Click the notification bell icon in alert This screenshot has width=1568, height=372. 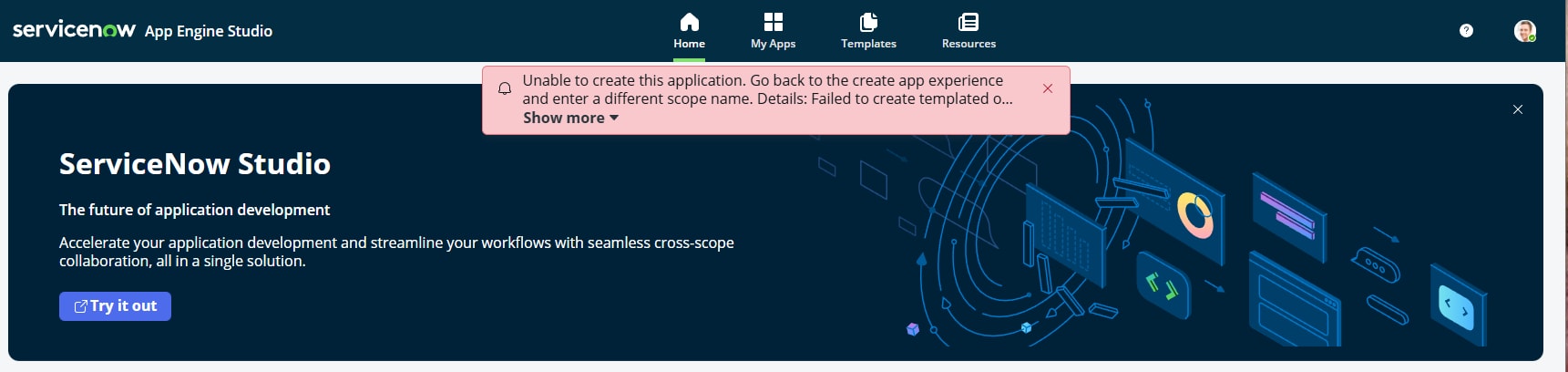(x=505, y=88)
